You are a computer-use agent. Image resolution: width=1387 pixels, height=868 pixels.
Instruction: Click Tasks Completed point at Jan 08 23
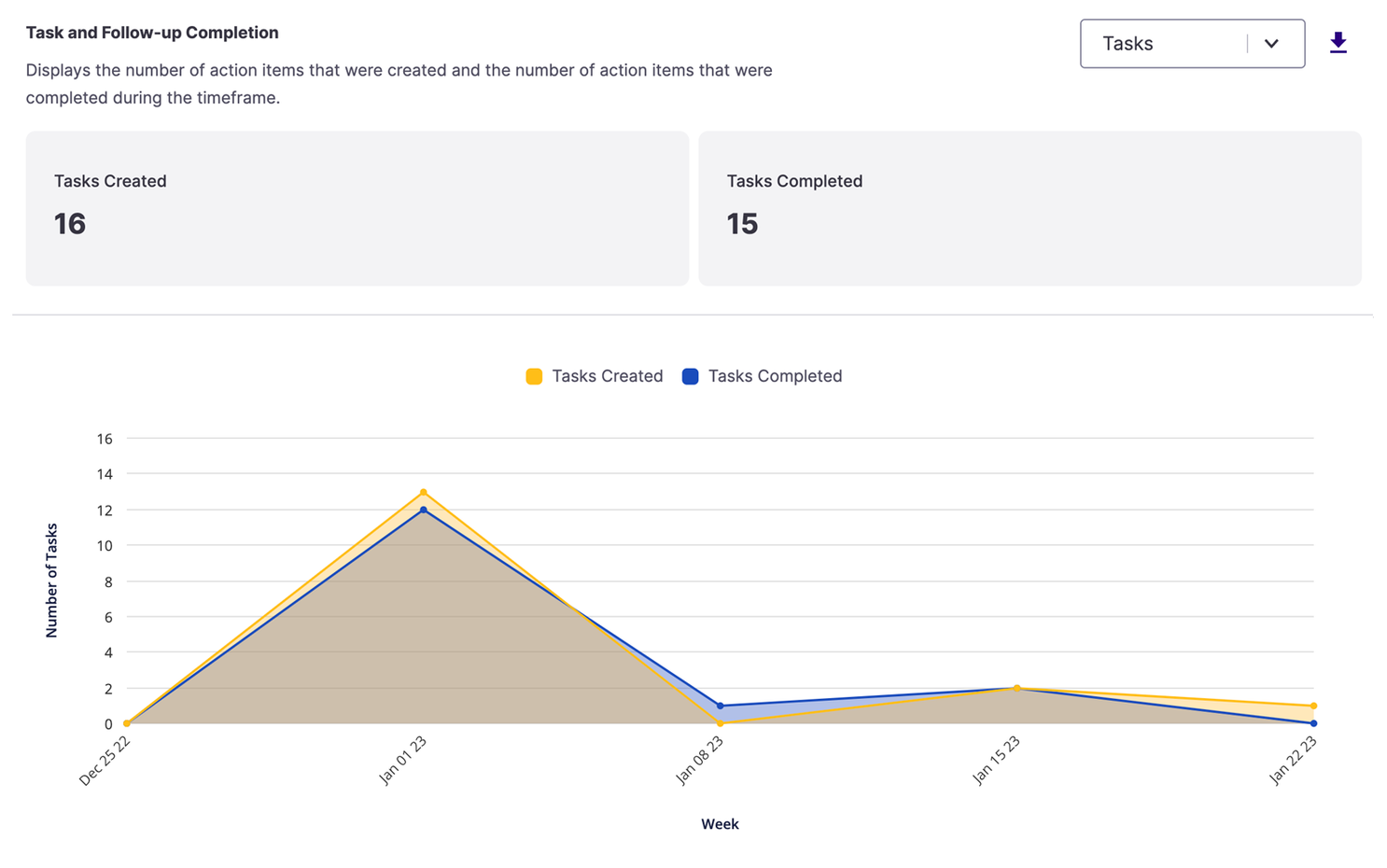tap(720, 706)
